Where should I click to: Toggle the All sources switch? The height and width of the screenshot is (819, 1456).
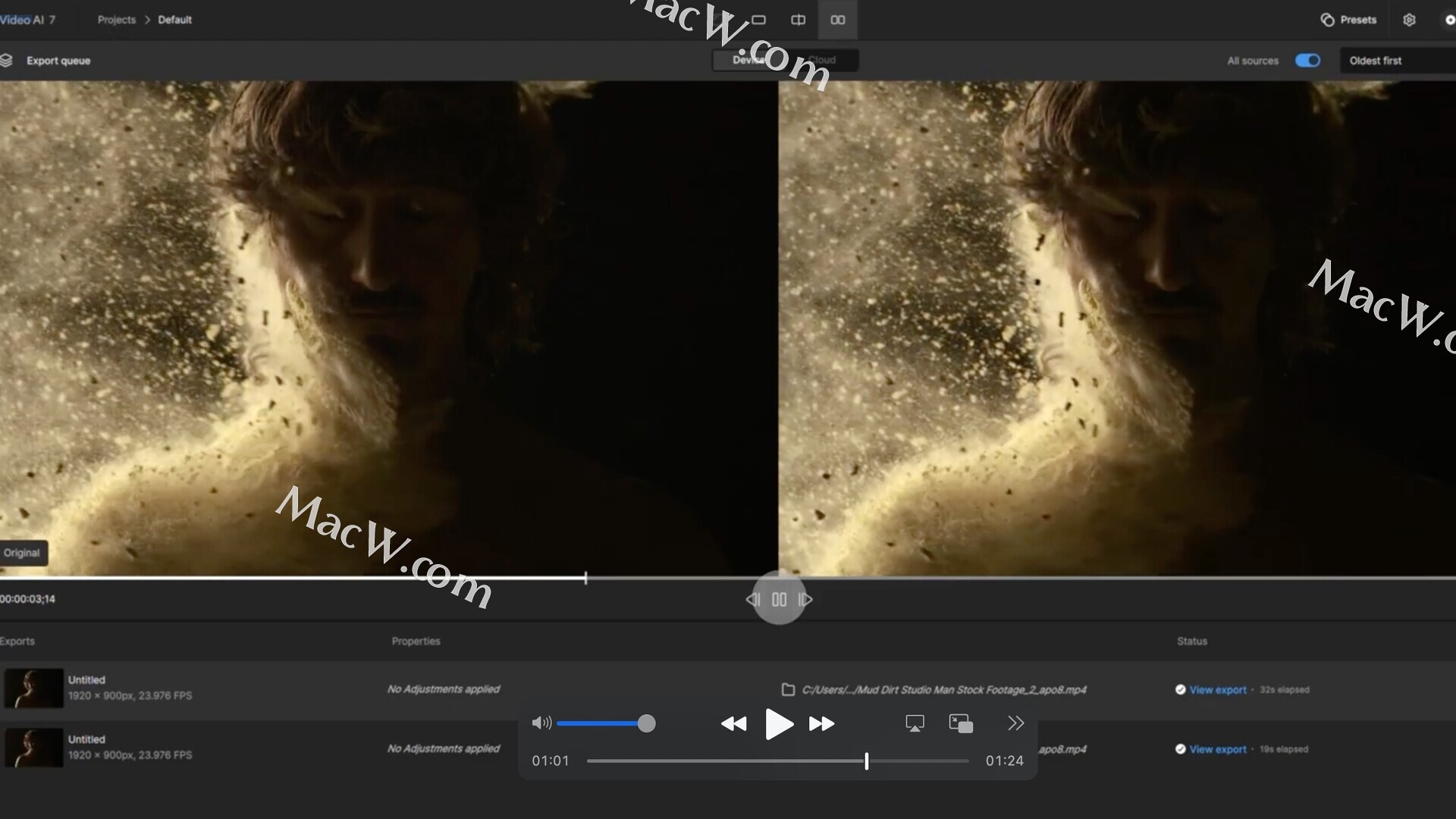pos(1307,61)
